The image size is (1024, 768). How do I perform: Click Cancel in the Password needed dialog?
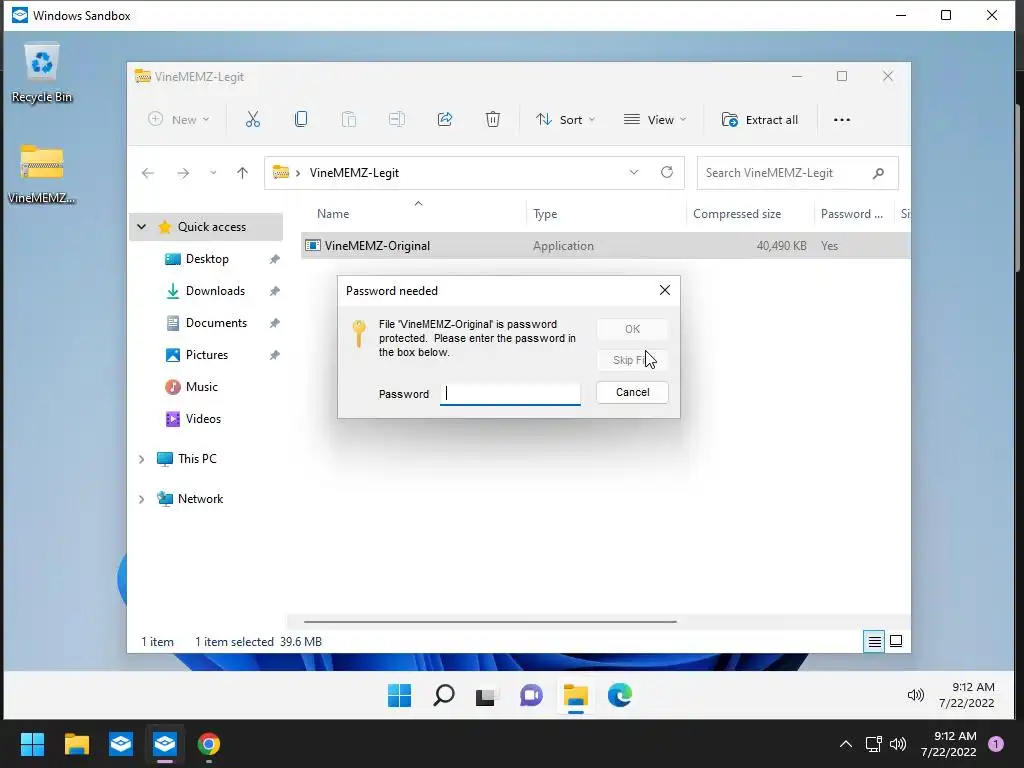click(632, 392)
